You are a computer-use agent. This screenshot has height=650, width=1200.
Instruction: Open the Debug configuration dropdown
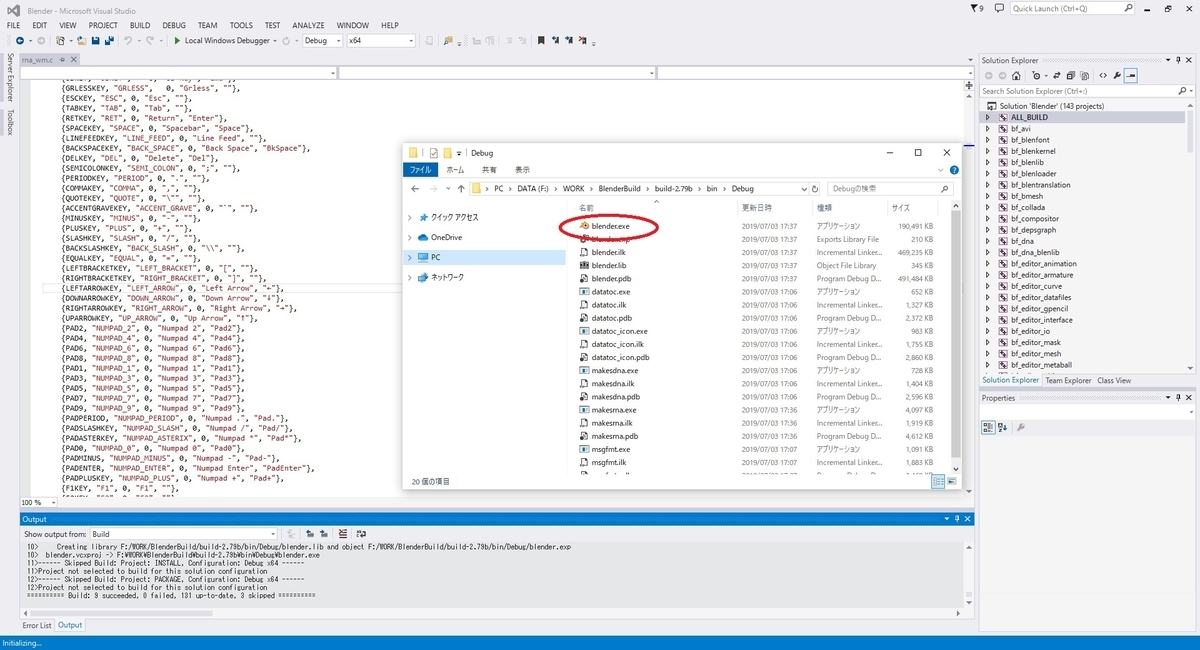click(x=322, y=41)
